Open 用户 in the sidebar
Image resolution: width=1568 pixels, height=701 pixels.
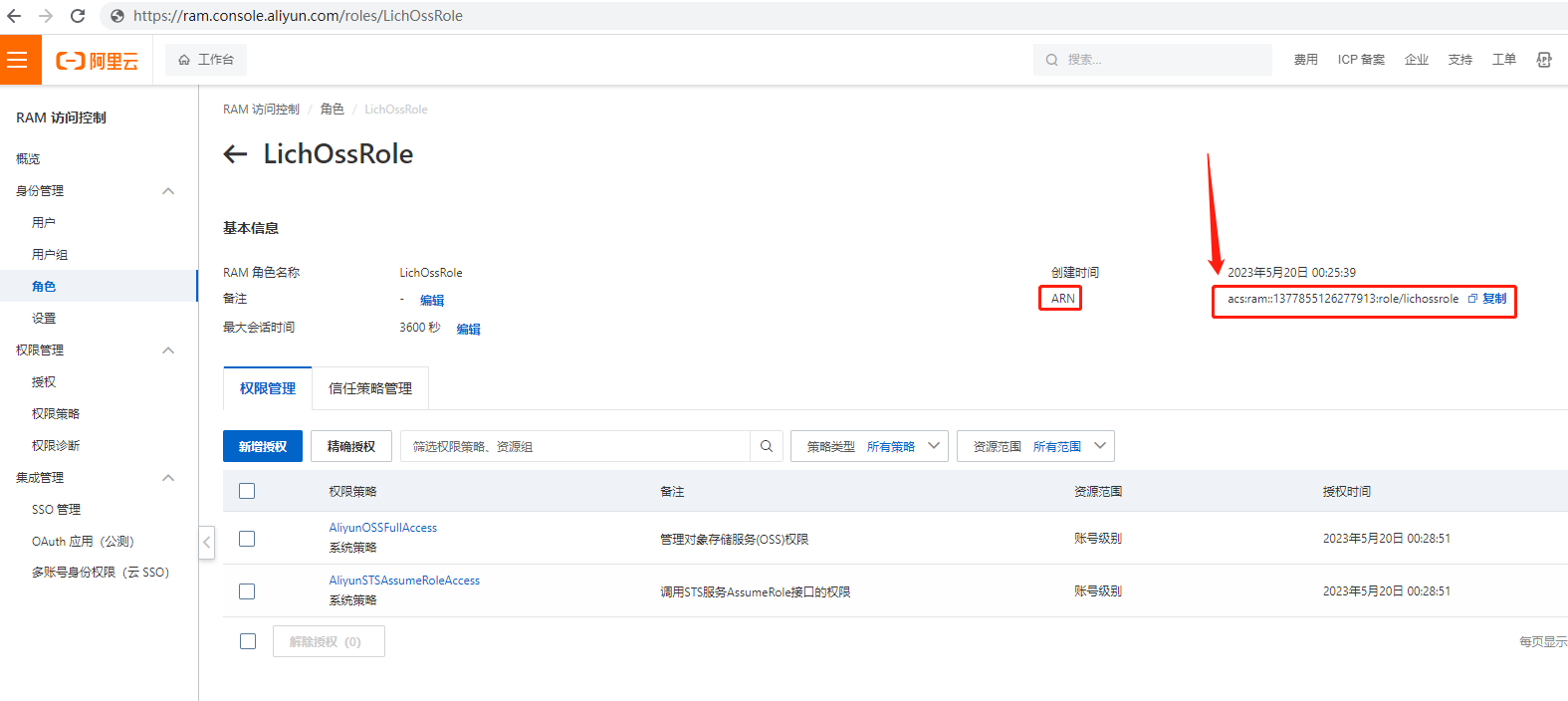[44, 223]
